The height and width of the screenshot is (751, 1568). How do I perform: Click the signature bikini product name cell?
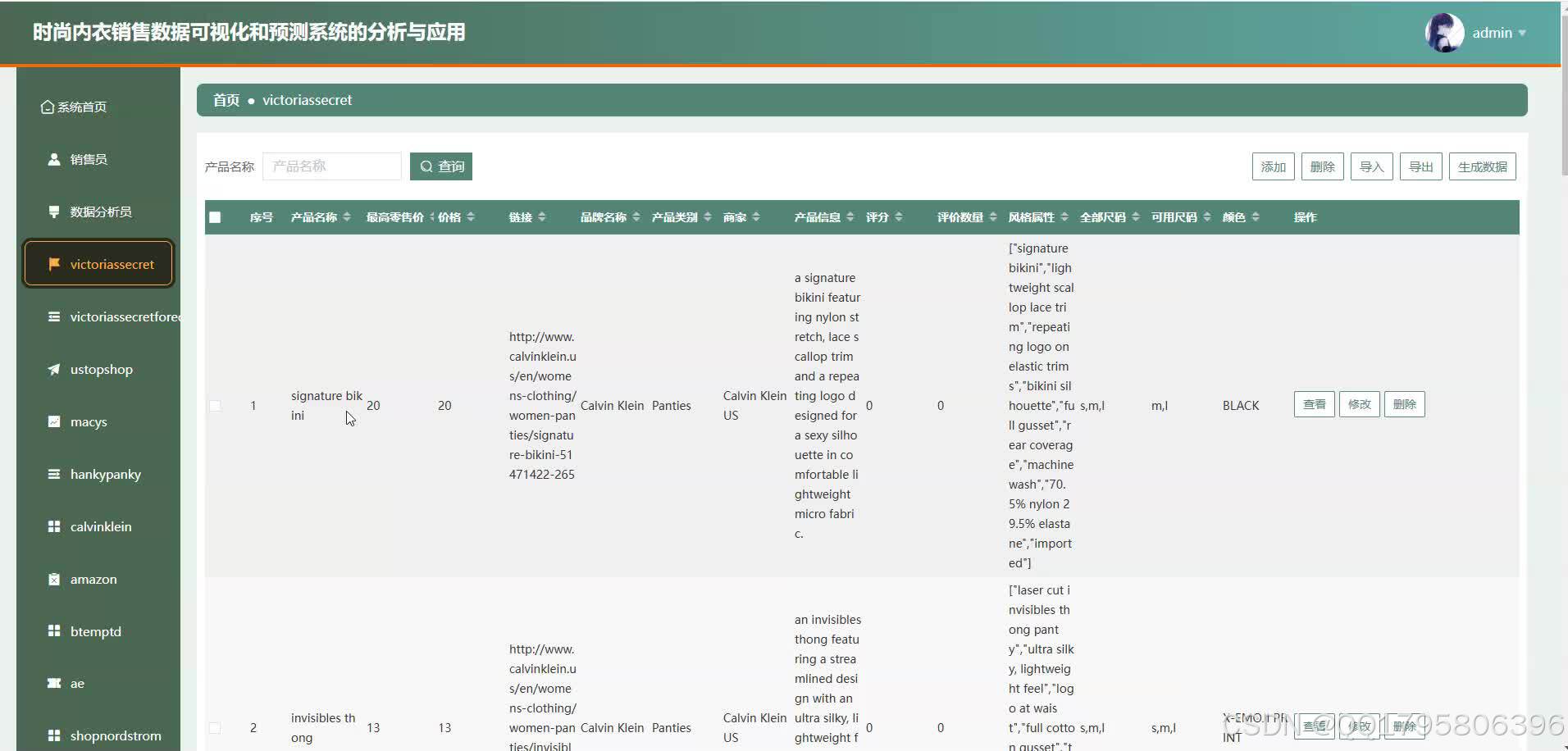(x=326, y=406)
